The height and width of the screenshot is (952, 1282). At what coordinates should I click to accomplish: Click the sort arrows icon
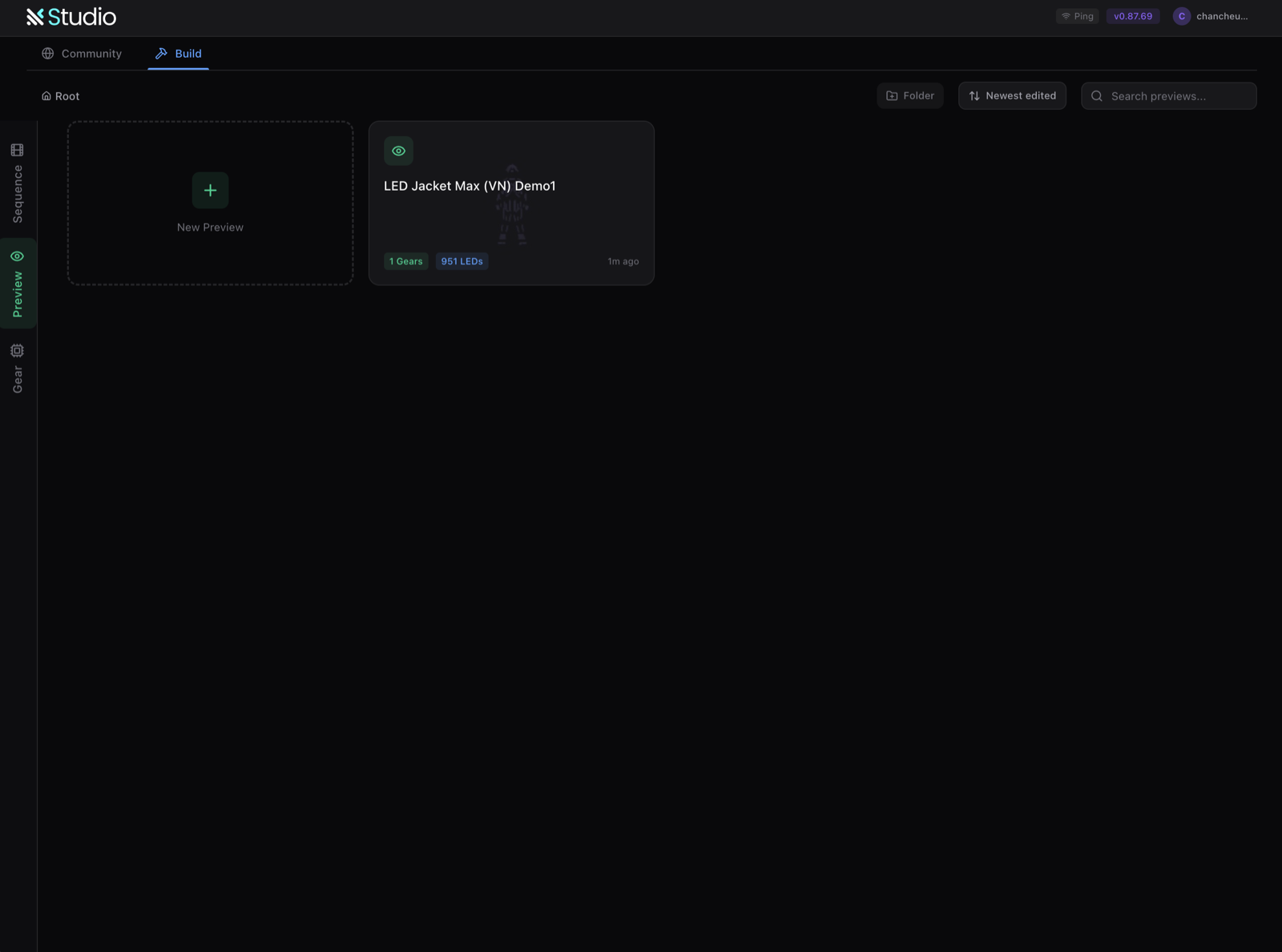pyautogui.click(x=974, y=95)
